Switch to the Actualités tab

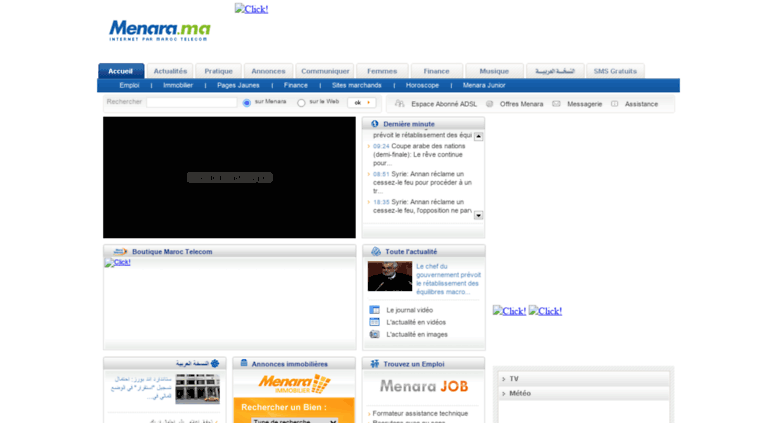170,71
